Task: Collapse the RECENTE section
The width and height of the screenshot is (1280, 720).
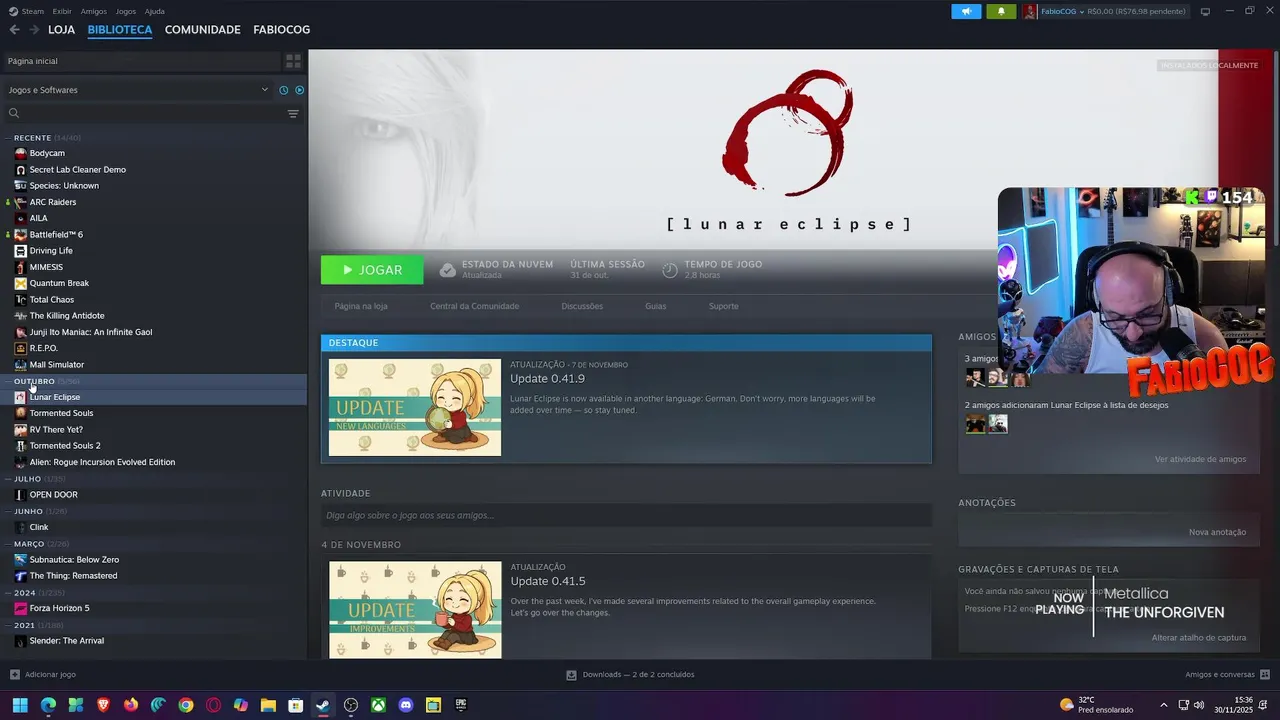Action: [x=9, y=138]
